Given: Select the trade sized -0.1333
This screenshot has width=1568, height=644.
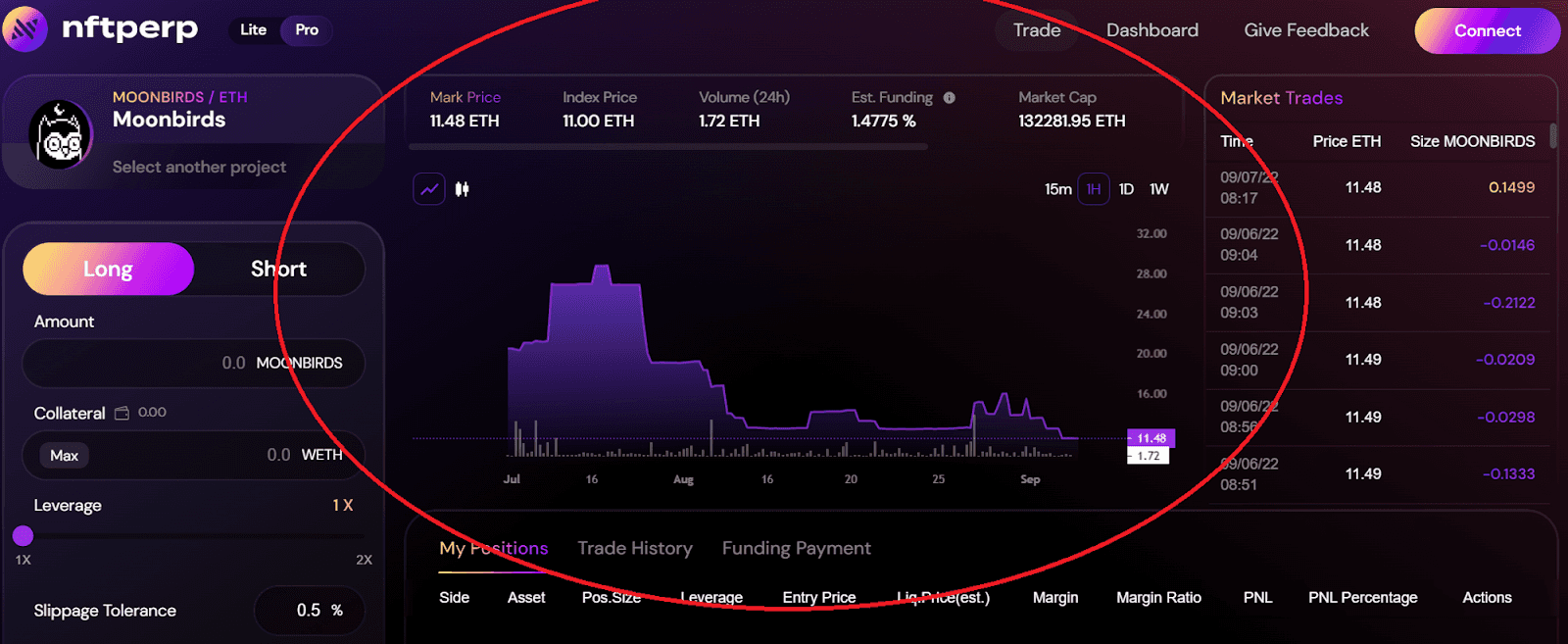Looking at the screenshot, I should pos(1380,473).
